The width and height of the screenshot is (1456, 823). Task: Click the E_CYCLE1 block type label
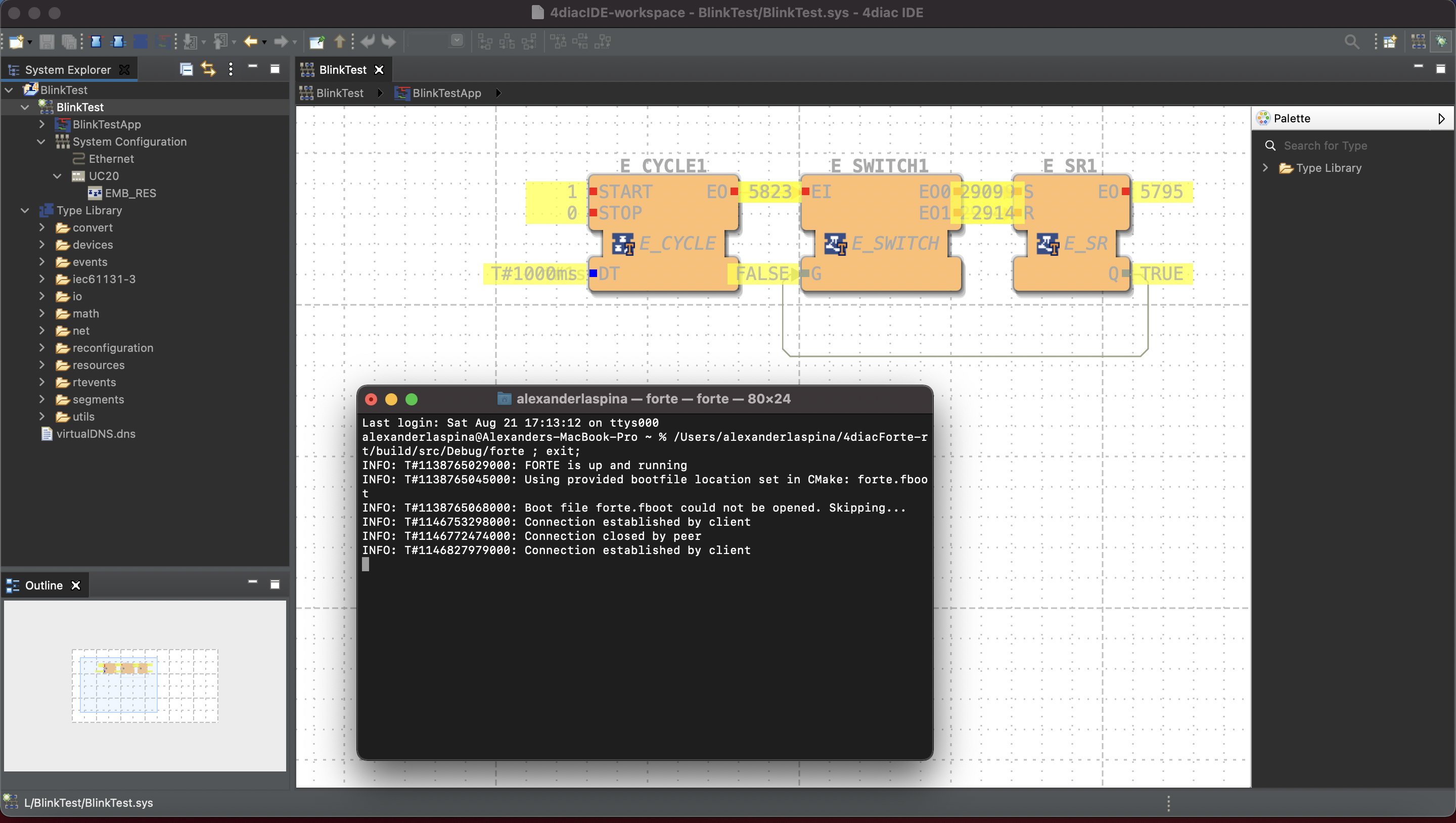tap(677, 244)
